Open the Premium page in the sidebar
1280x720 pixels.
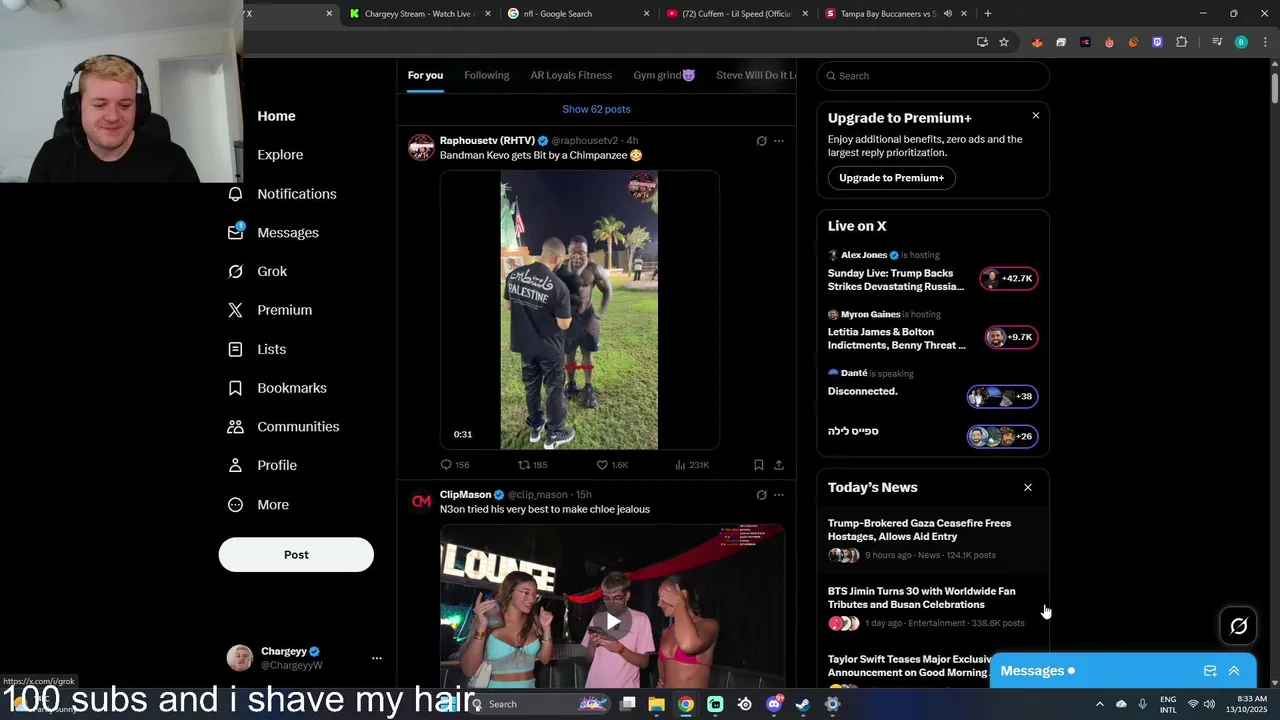pos(284,310)
